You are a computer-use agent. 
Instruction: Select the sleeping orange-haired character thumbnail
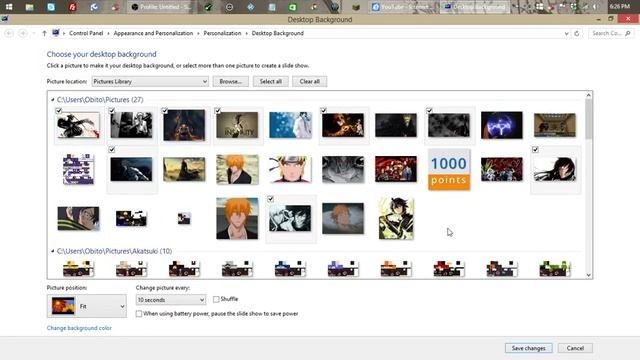343,218
